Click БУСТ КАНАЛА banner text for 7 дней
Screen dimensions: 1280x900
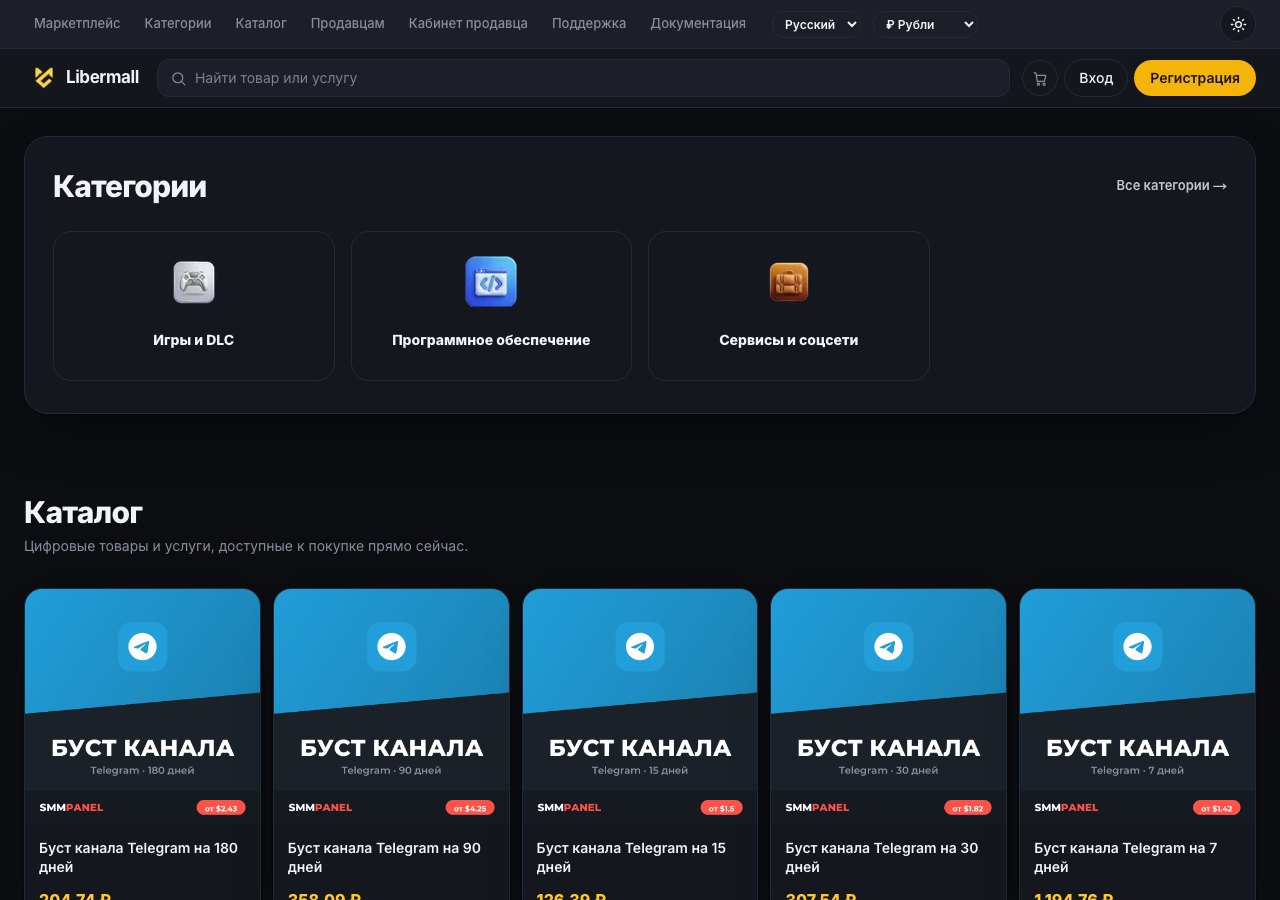(1137, 748)
